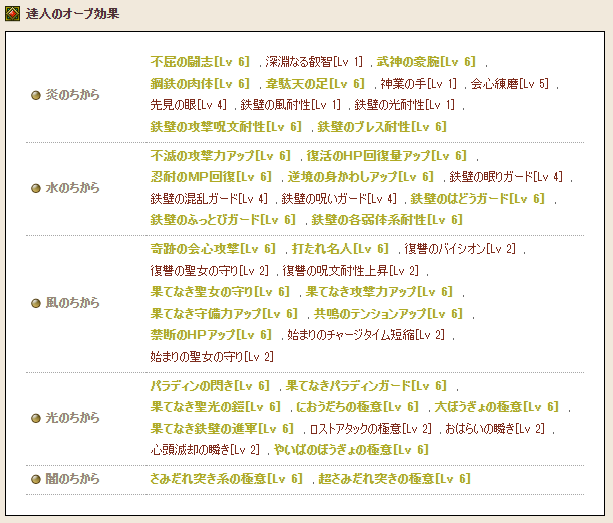This screenshot has width=613, height=523.
Task: Click 禁断のHPアップ[Lv 6]
Action: (x=211, y=335)
